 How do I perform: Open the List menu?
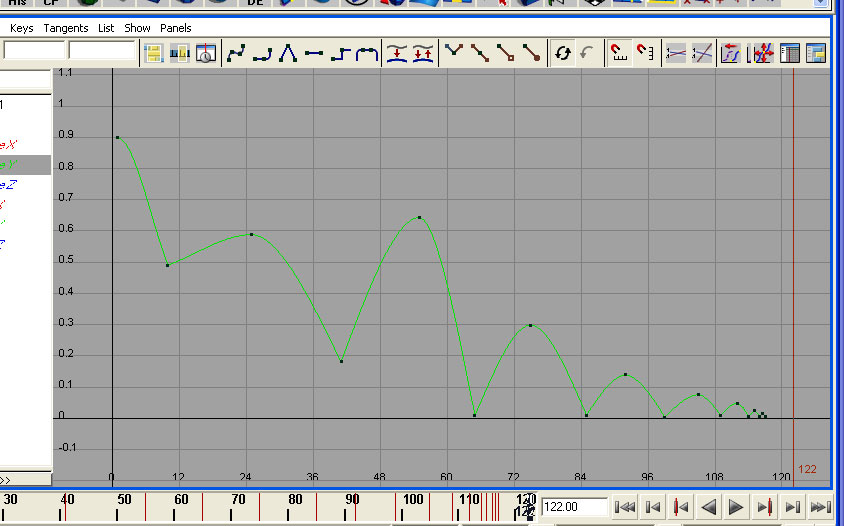pos(106,28)
